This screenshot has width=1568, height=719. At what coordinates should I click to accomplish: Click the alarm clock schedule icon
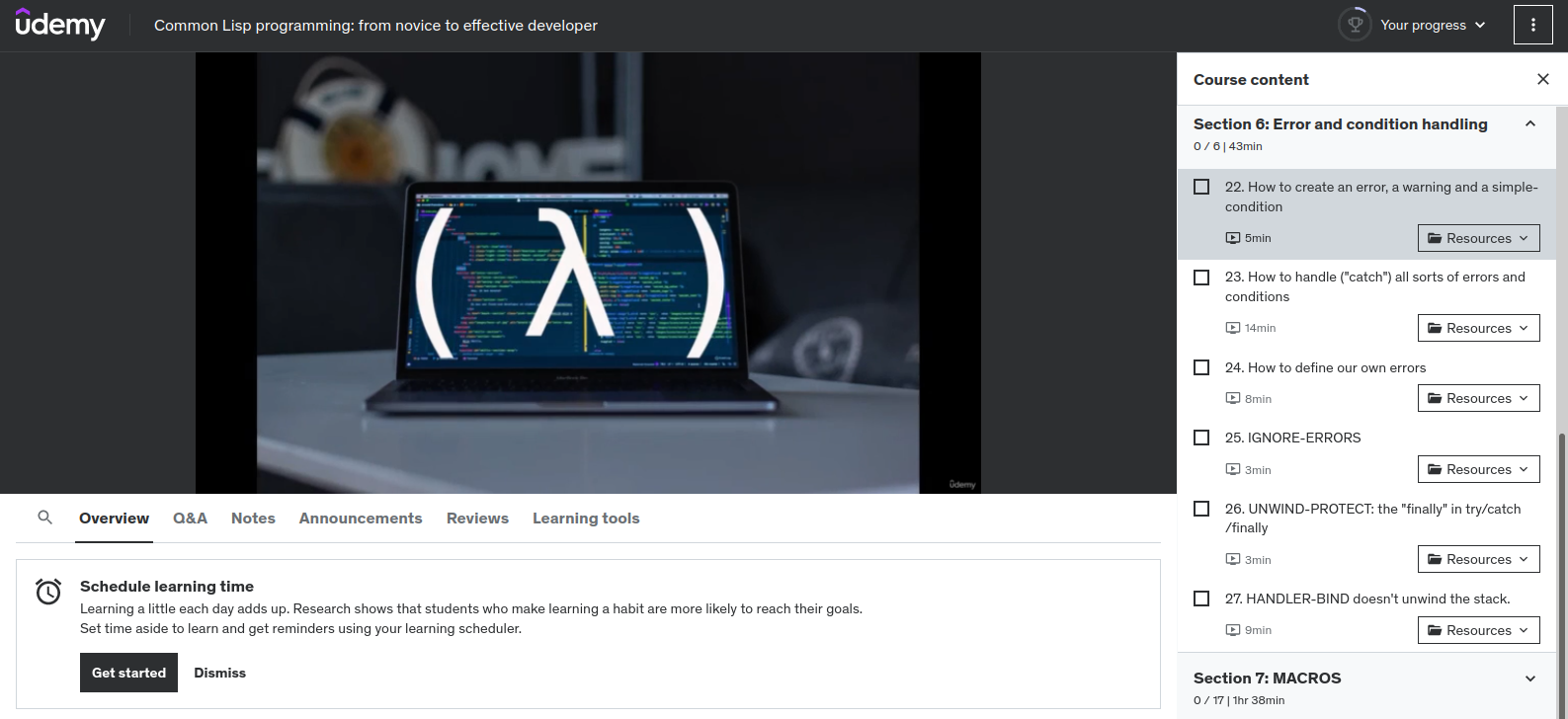coord(48,592)
